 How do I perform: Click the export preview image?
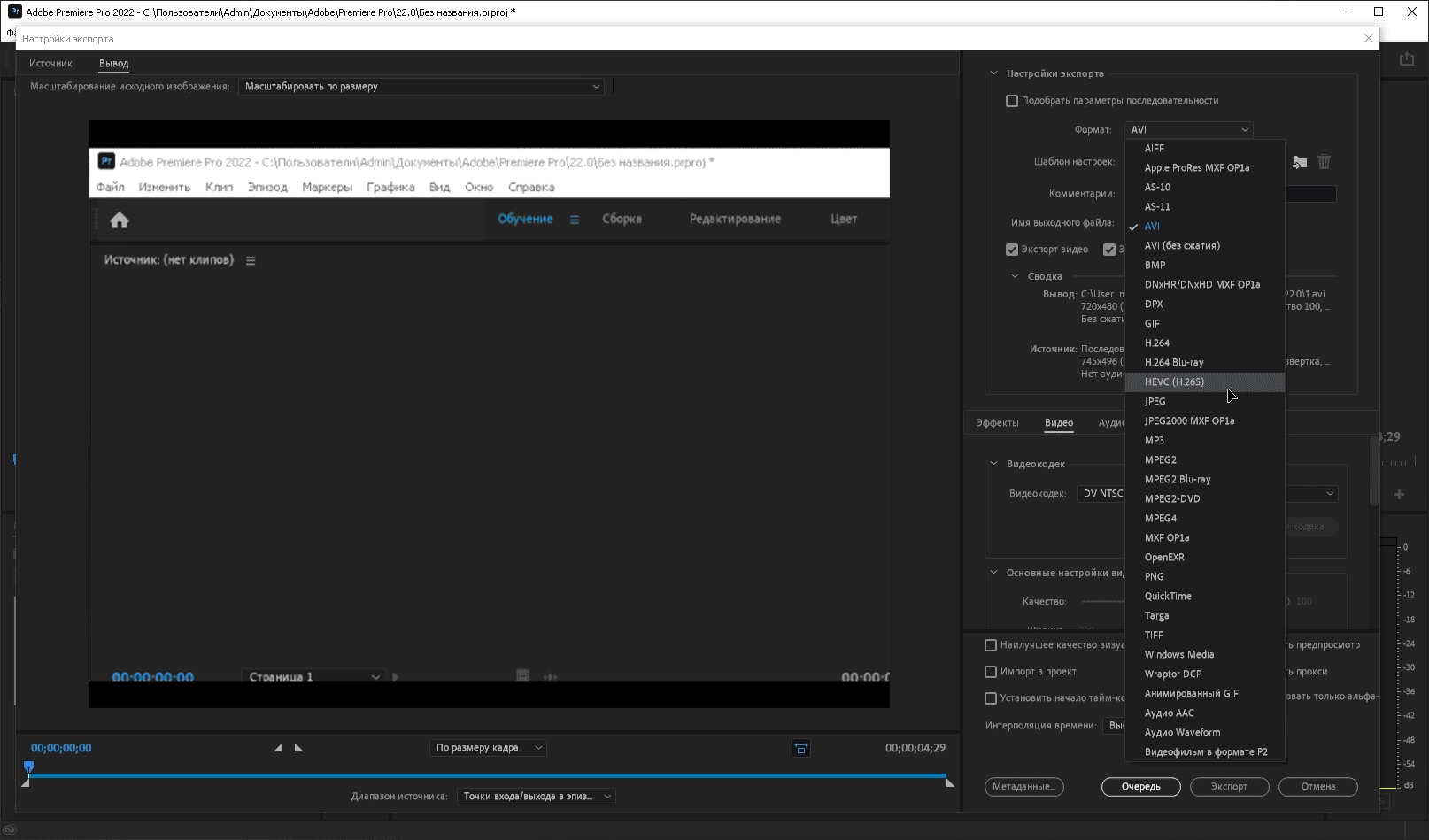tap(489, 414)
